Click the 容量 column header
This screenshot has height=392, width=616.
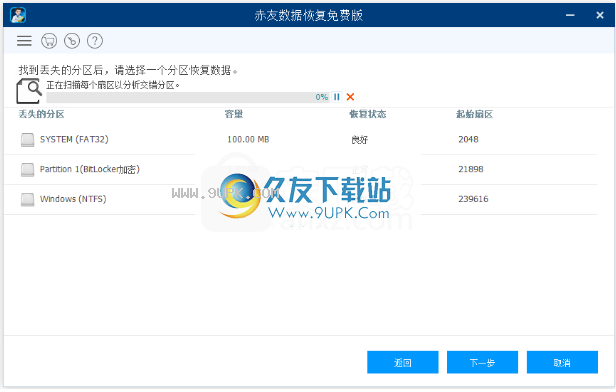tap(234, 114)
